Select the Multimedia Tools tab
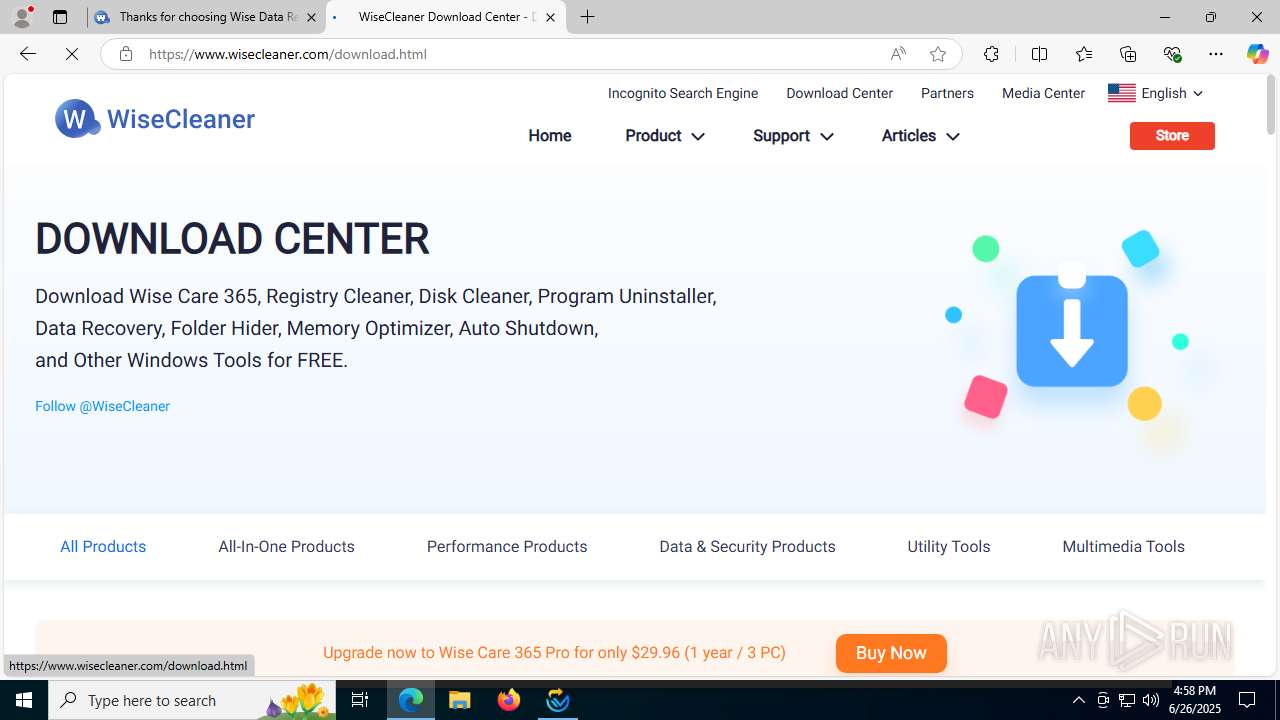Screen dimensions: 1280x720 1123,546
